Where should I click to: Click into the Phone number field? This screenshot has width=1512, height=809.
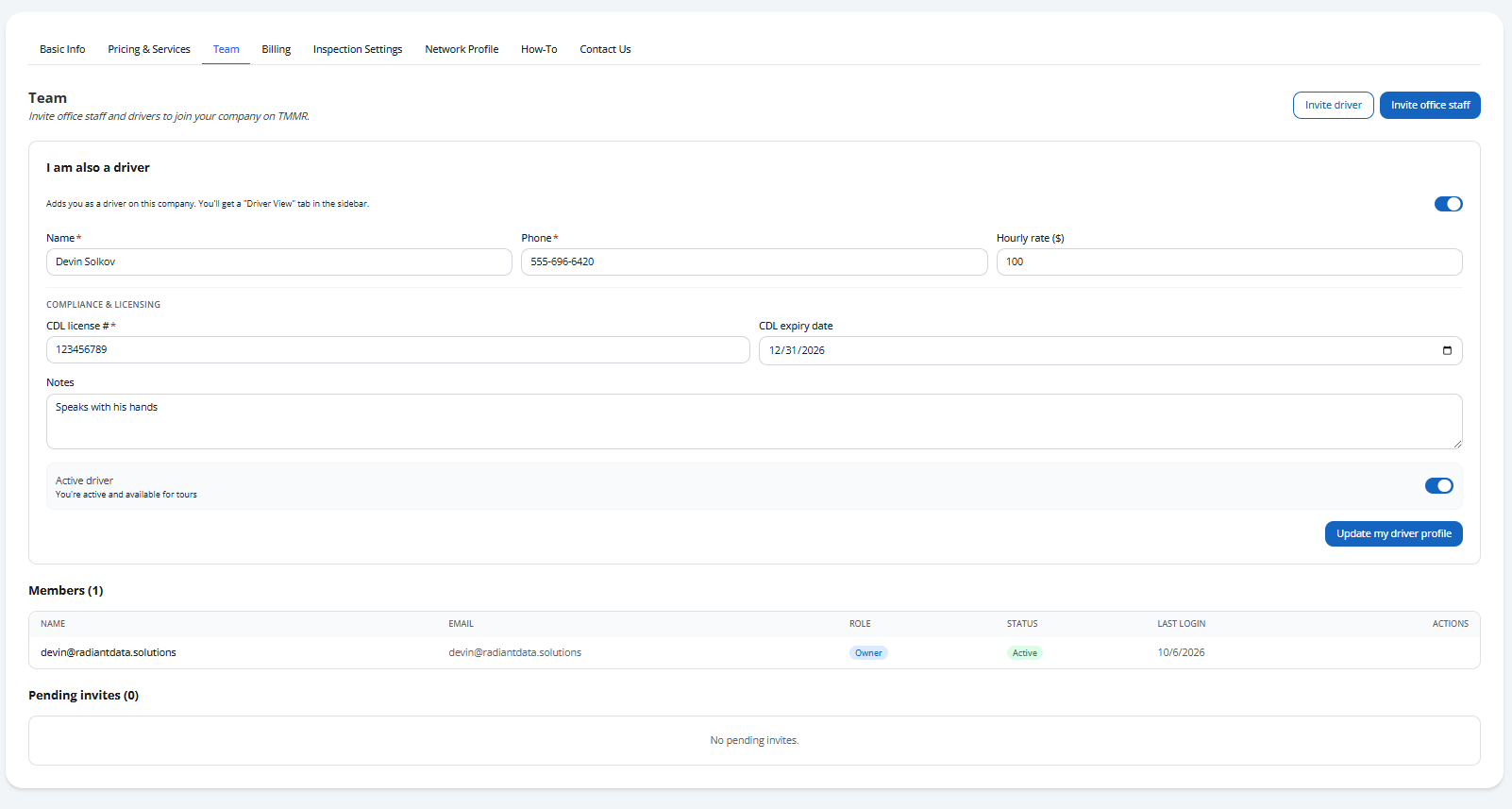tap(754, 261)
